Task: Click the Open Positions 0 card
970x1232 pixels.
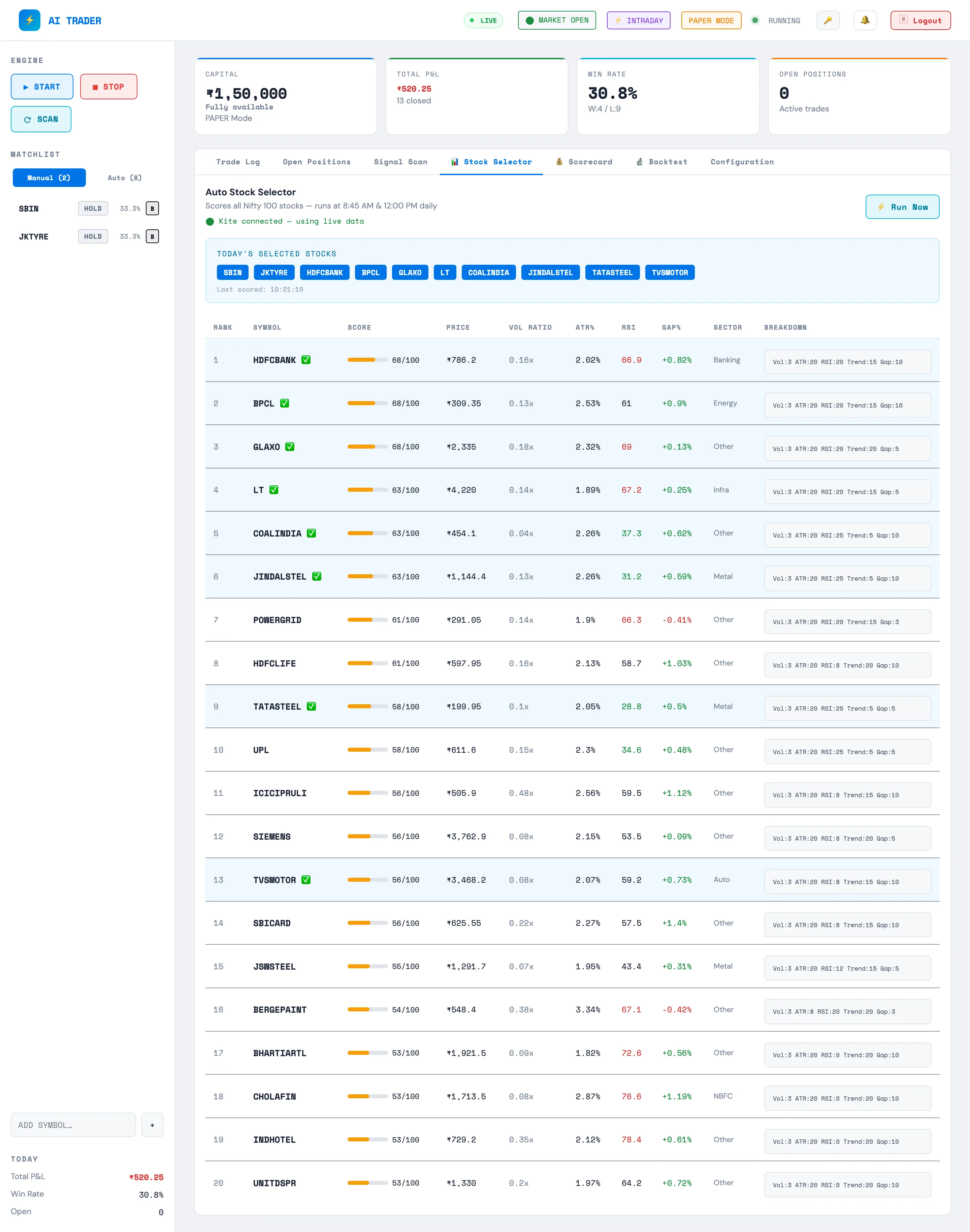Action: (x=859, y=96)
